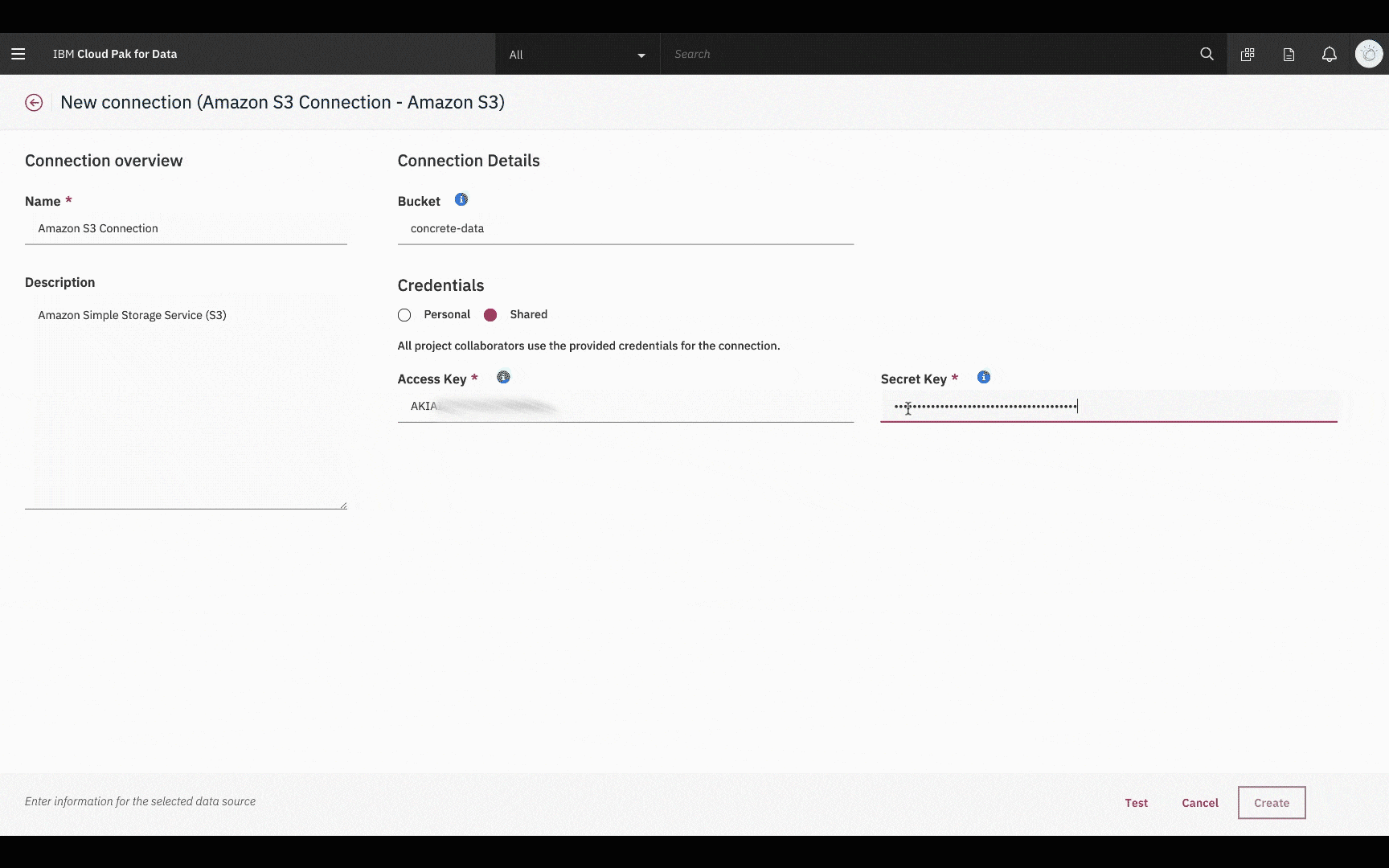Click the Description resize handle corner

tap(343, 506)
